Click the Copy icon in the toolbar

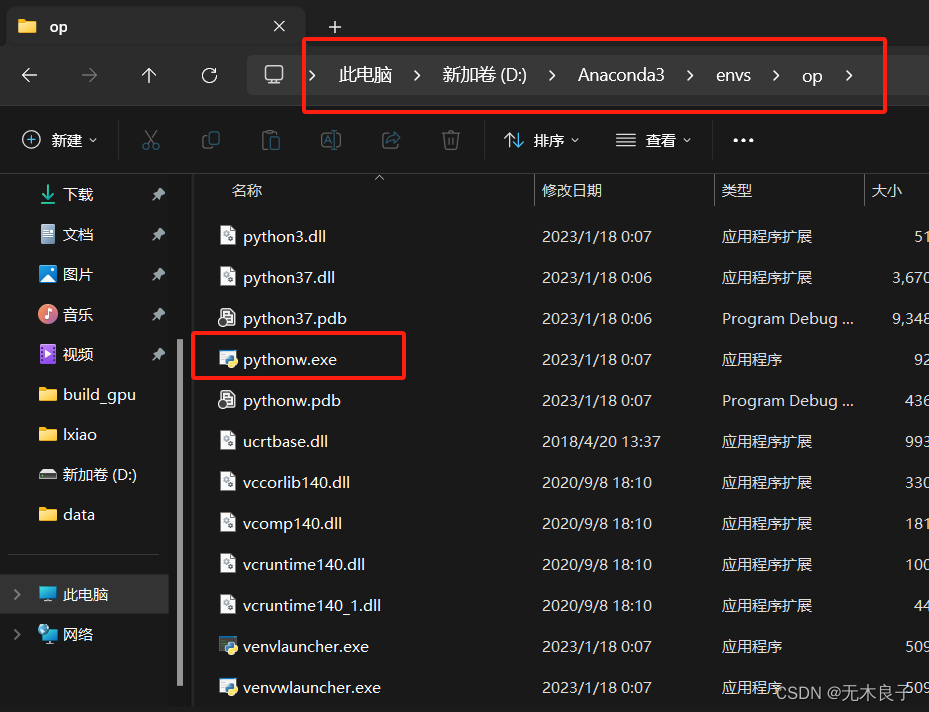pos(211,140)
